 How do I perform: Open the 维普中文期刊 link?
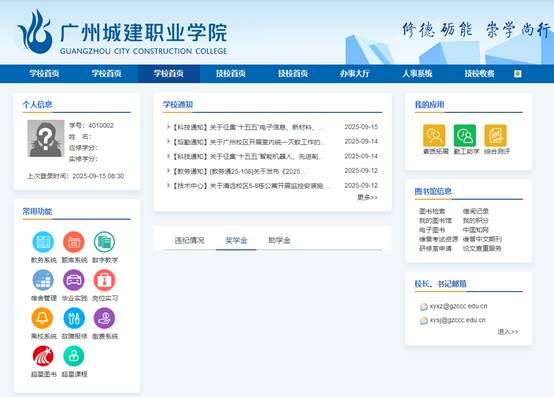(x=482, y=239)
